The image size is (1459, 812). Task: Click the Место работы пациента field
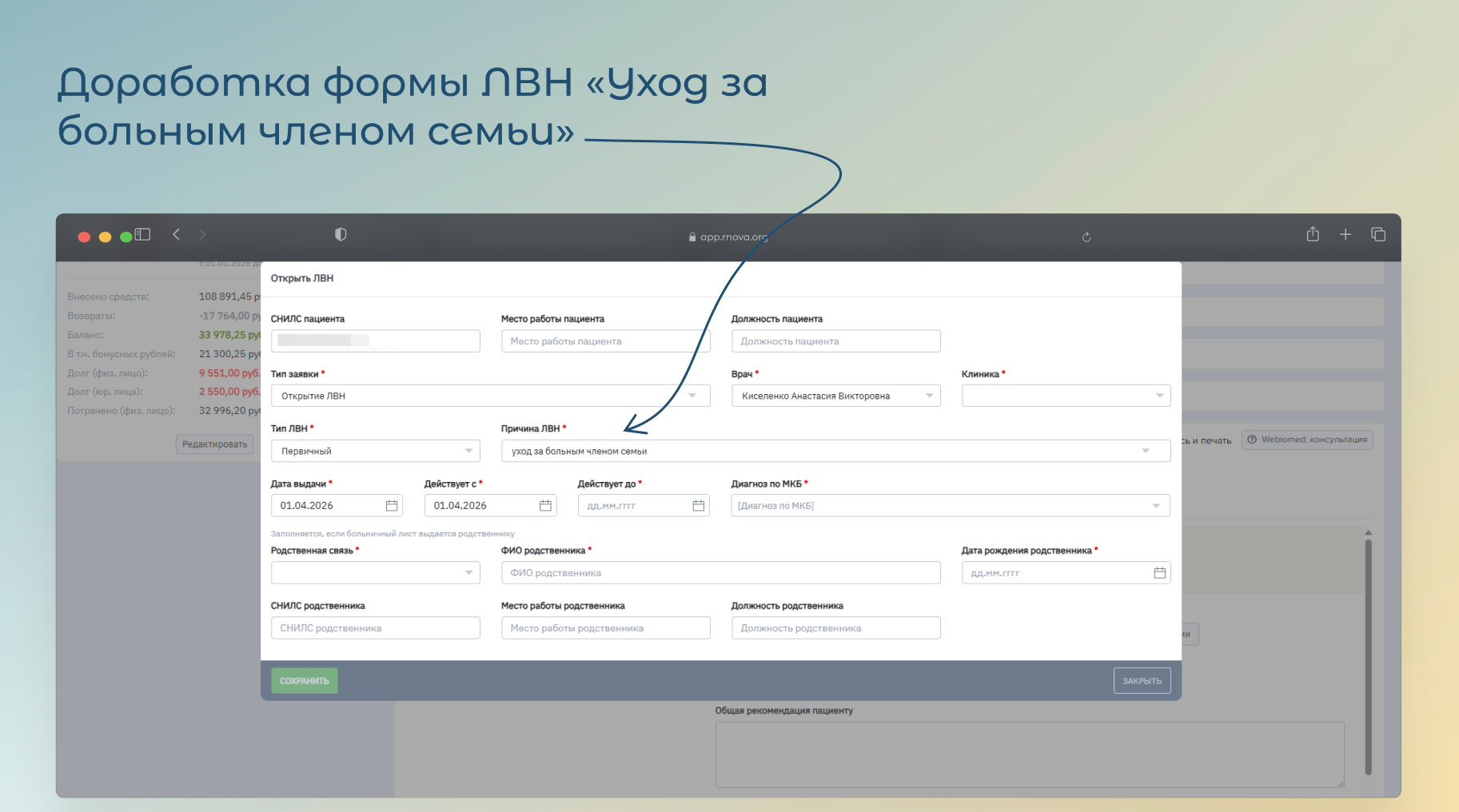pyautogui.click(x=605, y=341)
